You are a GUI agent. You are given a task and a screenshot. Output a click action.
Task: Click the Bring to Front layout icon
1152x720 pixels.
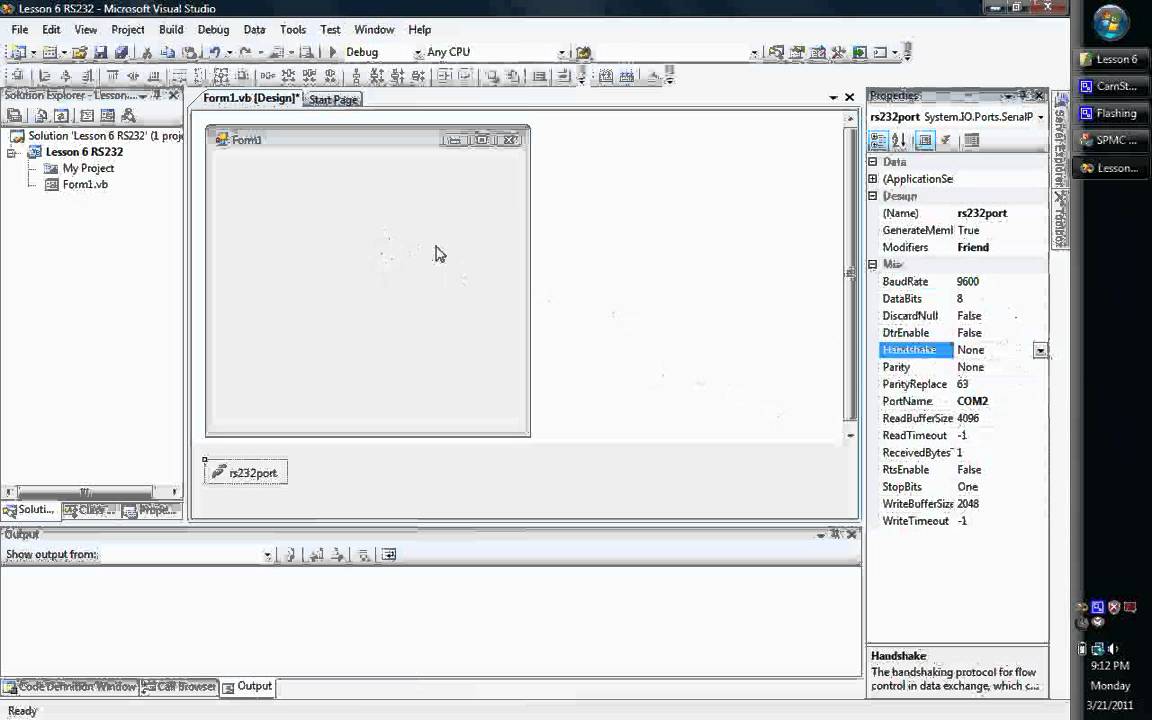click(x=492, y=76)
